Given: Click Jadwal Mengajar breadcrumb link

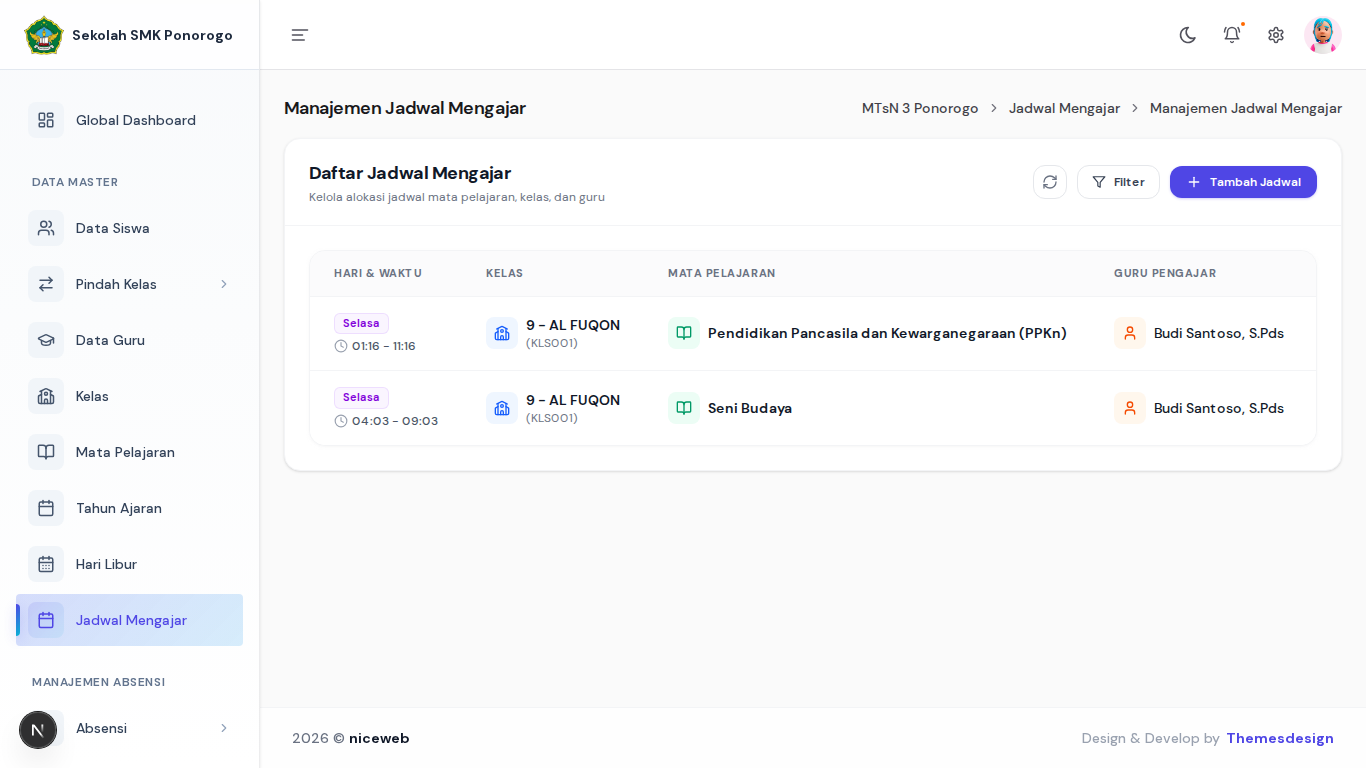Looking at the screenshot, I should point(1064,108).
